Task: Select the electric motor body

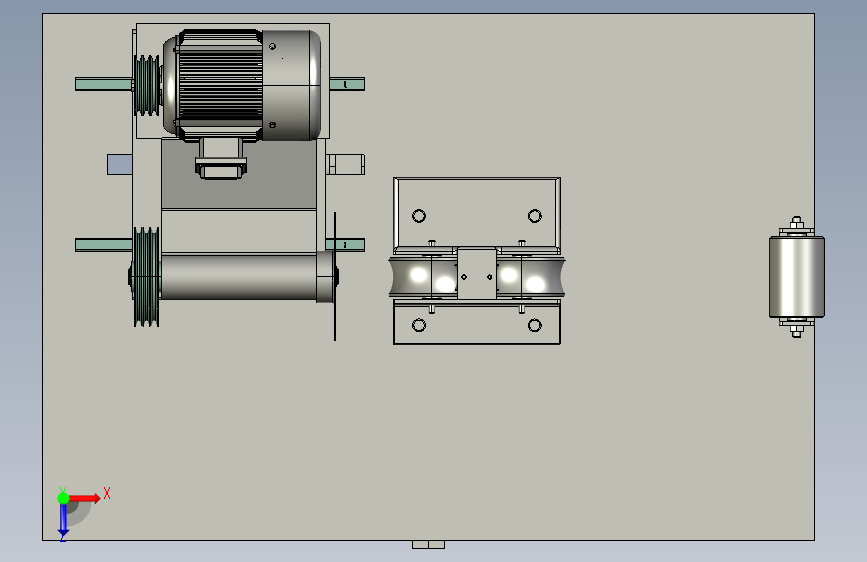Action: [x=242, y=85]
